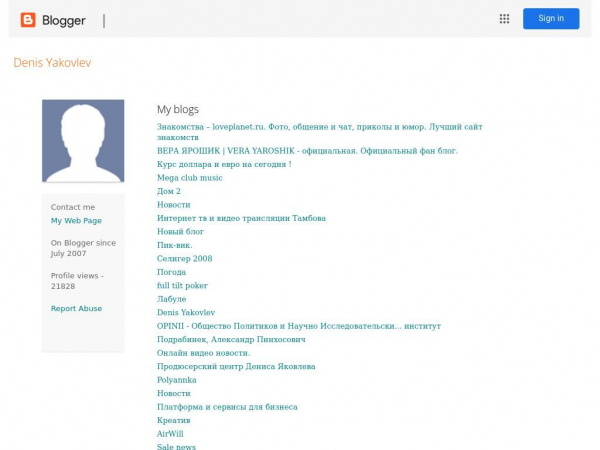Click the Denis Yakovlev blog link
Screen dimensions: 600x450
[x=185, y=313]
